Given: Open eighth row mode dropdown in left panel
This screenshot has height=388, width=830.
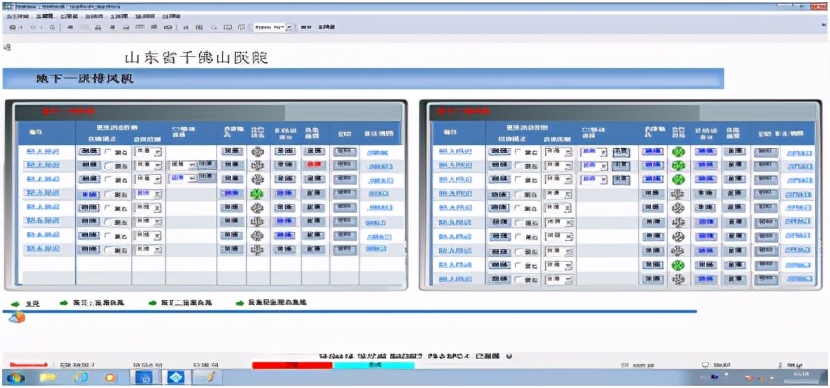Looking at the screenshot, I should pyautogui.click(x=148, y=250).
